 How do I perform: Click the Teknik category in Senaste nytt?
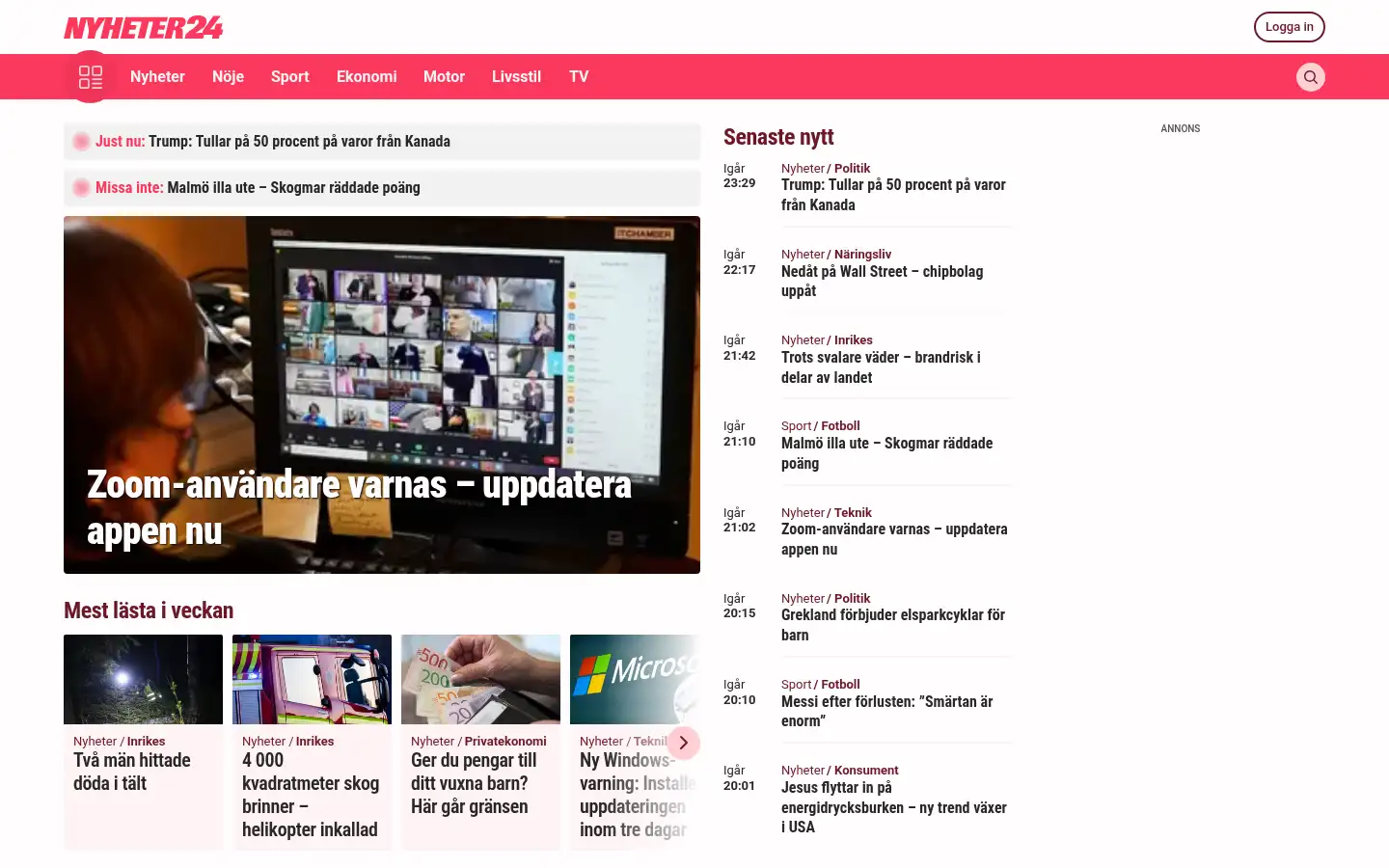(853, 513)
